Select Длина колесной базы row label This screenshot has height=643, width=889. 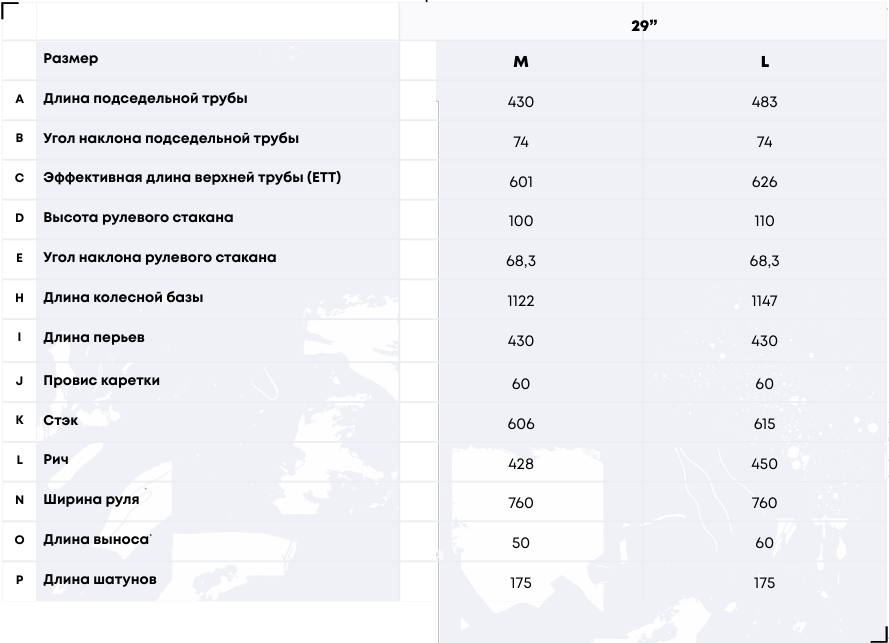coord(123,298)
